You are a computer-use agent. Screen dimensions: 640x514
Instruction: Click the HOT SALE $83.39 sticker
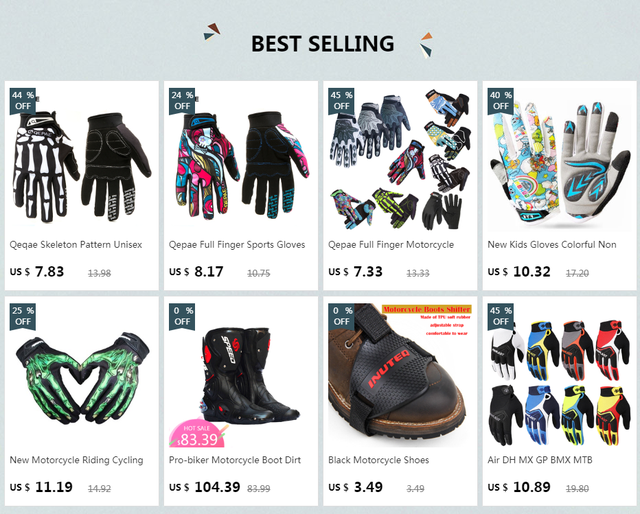(198, 435)
